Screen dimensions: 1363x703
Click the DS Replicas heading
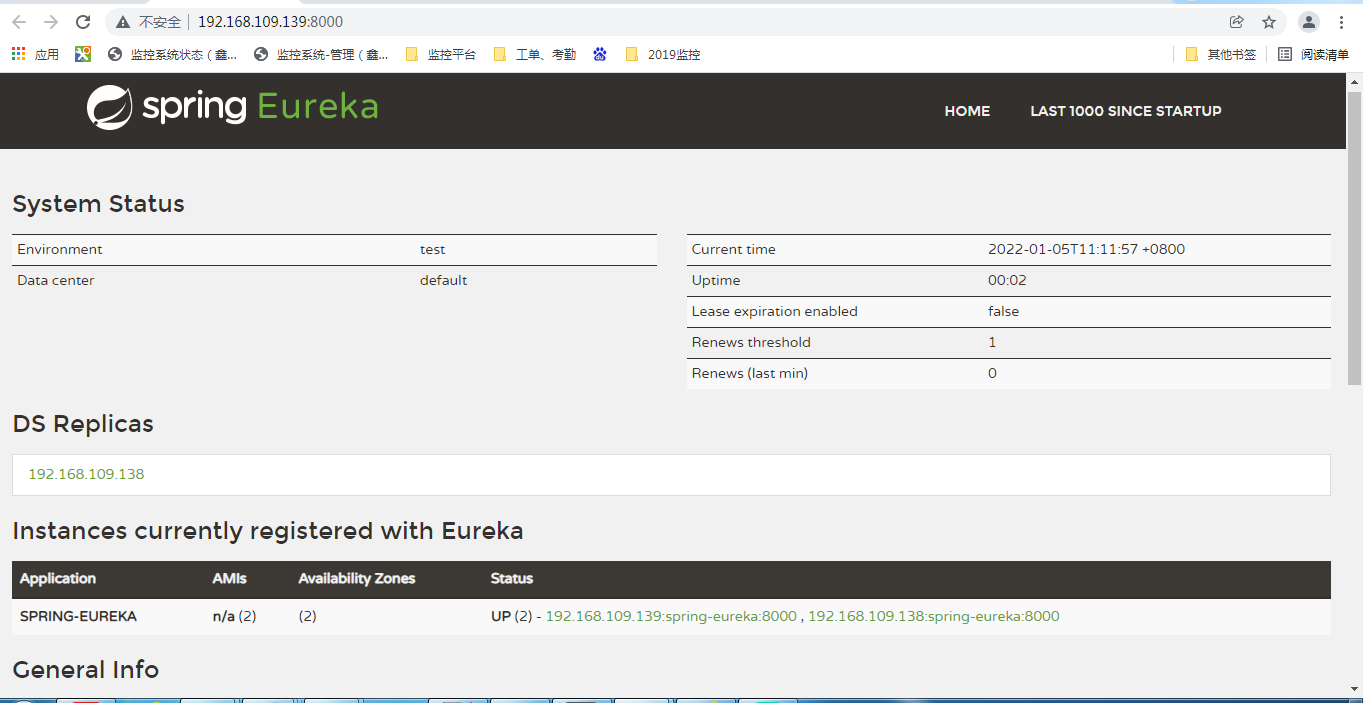[x=83, y=424]
